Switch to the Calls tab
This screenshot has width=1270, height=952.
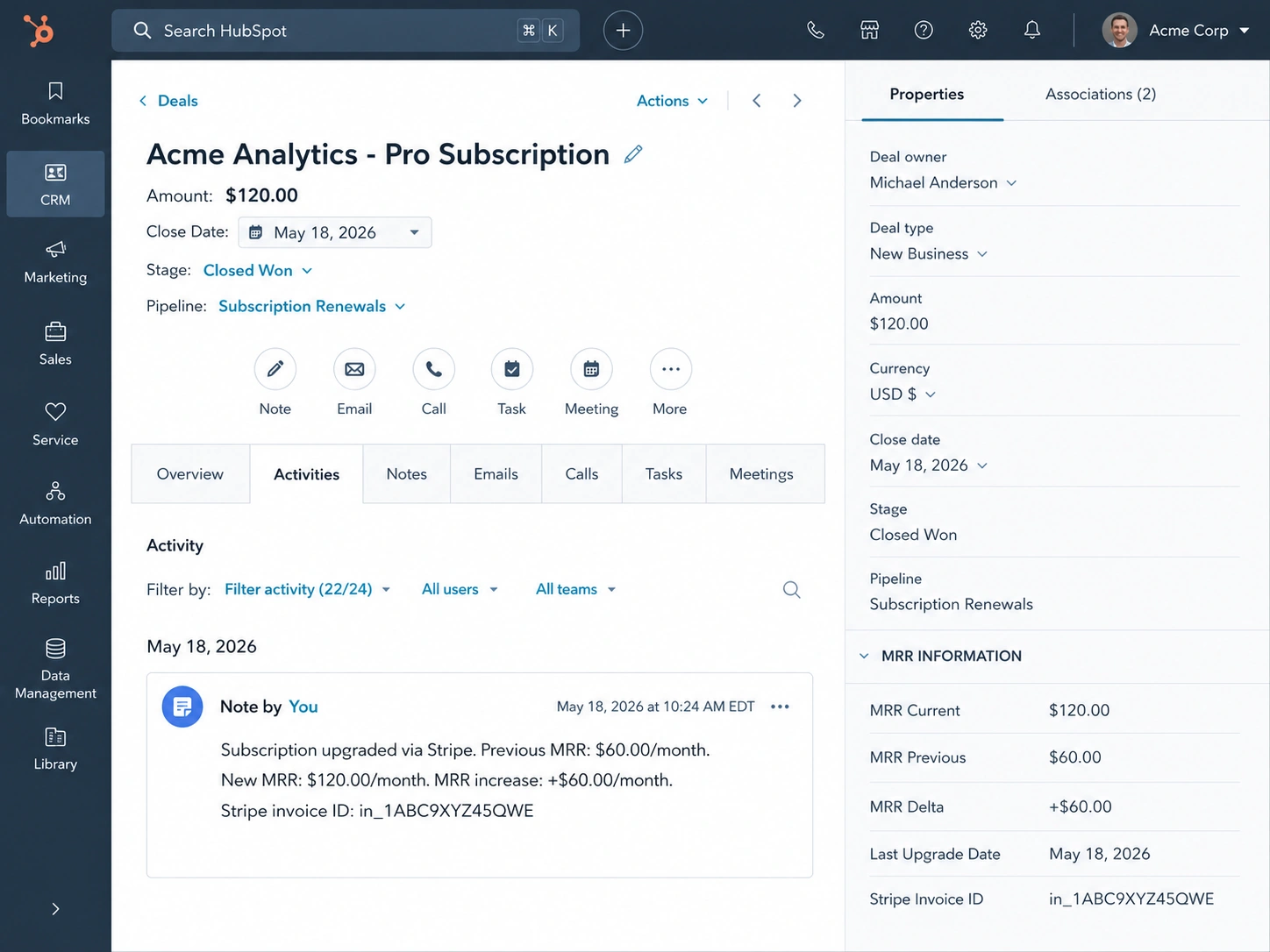(581, 474)
